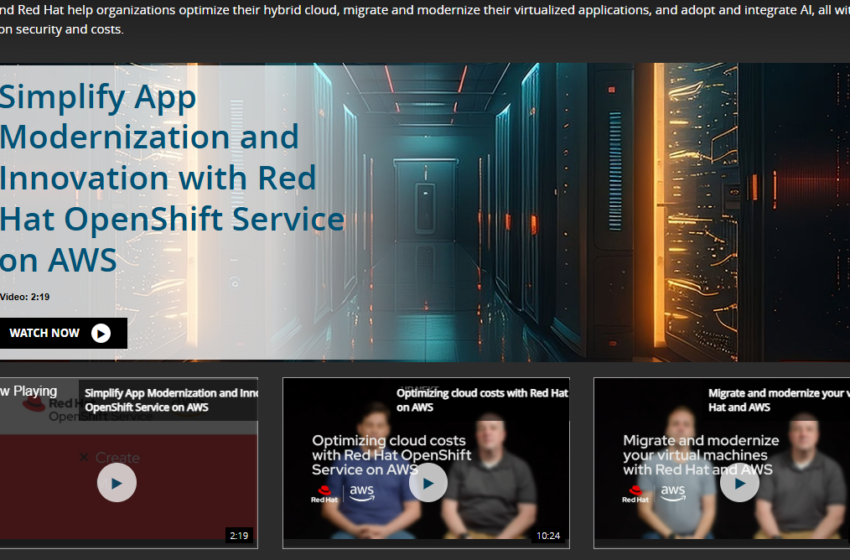Click the AWS logo in Optimizing video thumbnail
This screenshot has height=560, width=850.
click(362, 493)
